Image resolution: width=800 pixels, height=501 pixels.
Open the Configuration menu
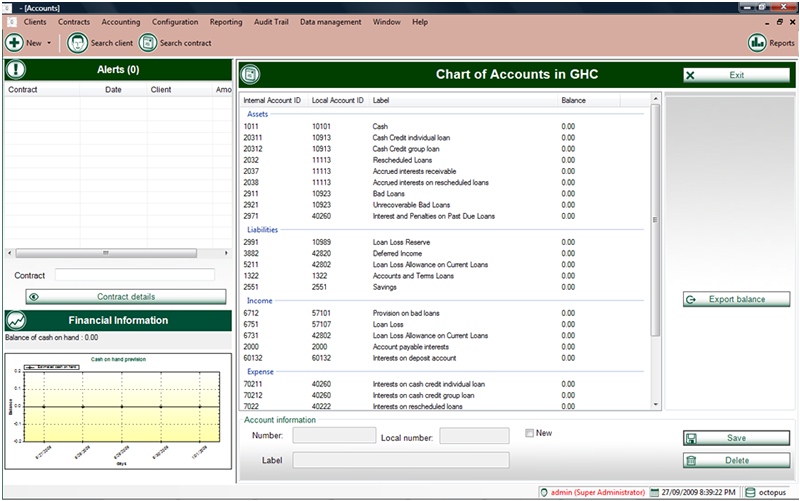click(175, 21)
